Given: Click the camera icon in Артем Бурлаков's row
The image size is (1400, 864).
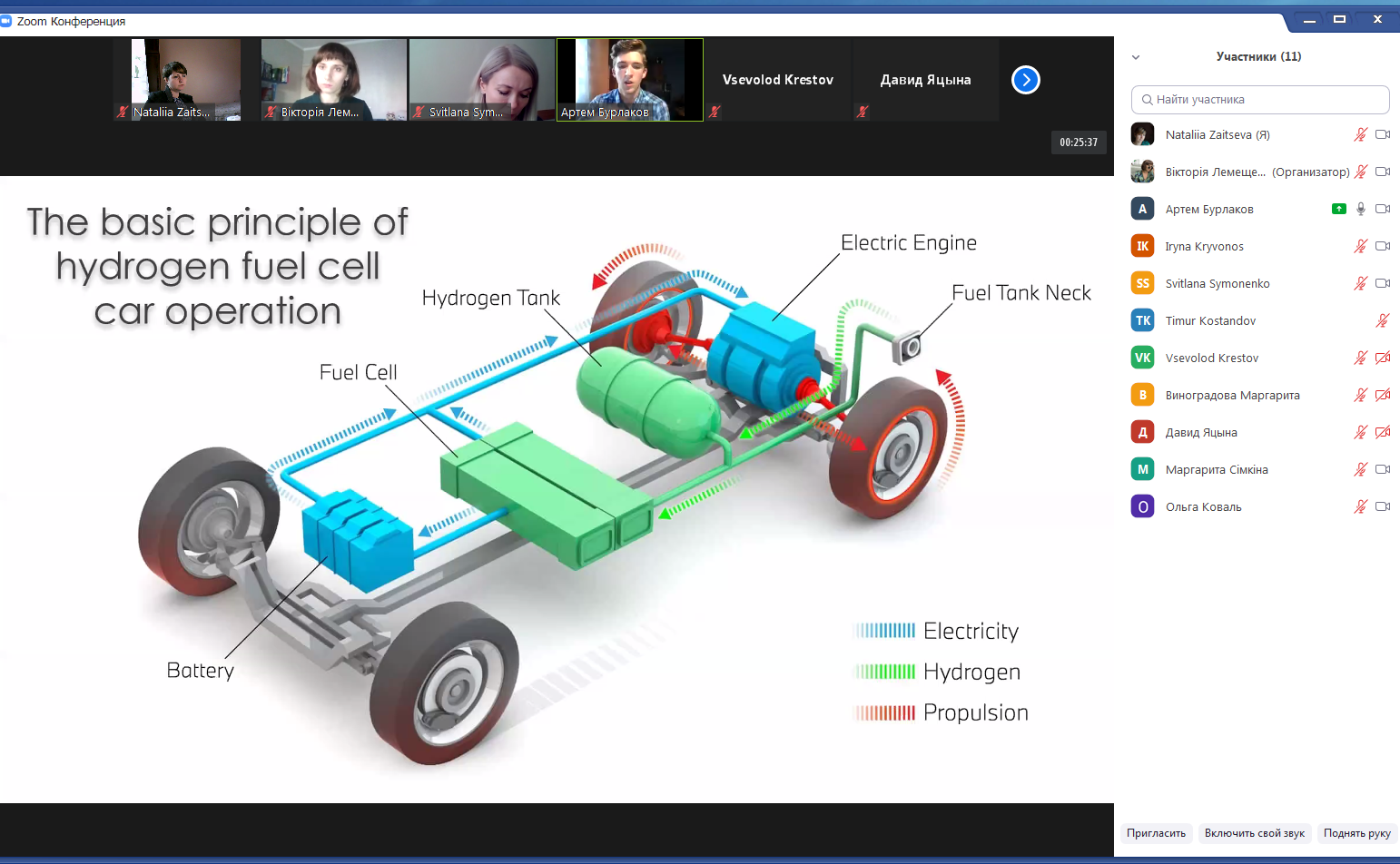Looking at the screenshot, I should coord(1383,209).
